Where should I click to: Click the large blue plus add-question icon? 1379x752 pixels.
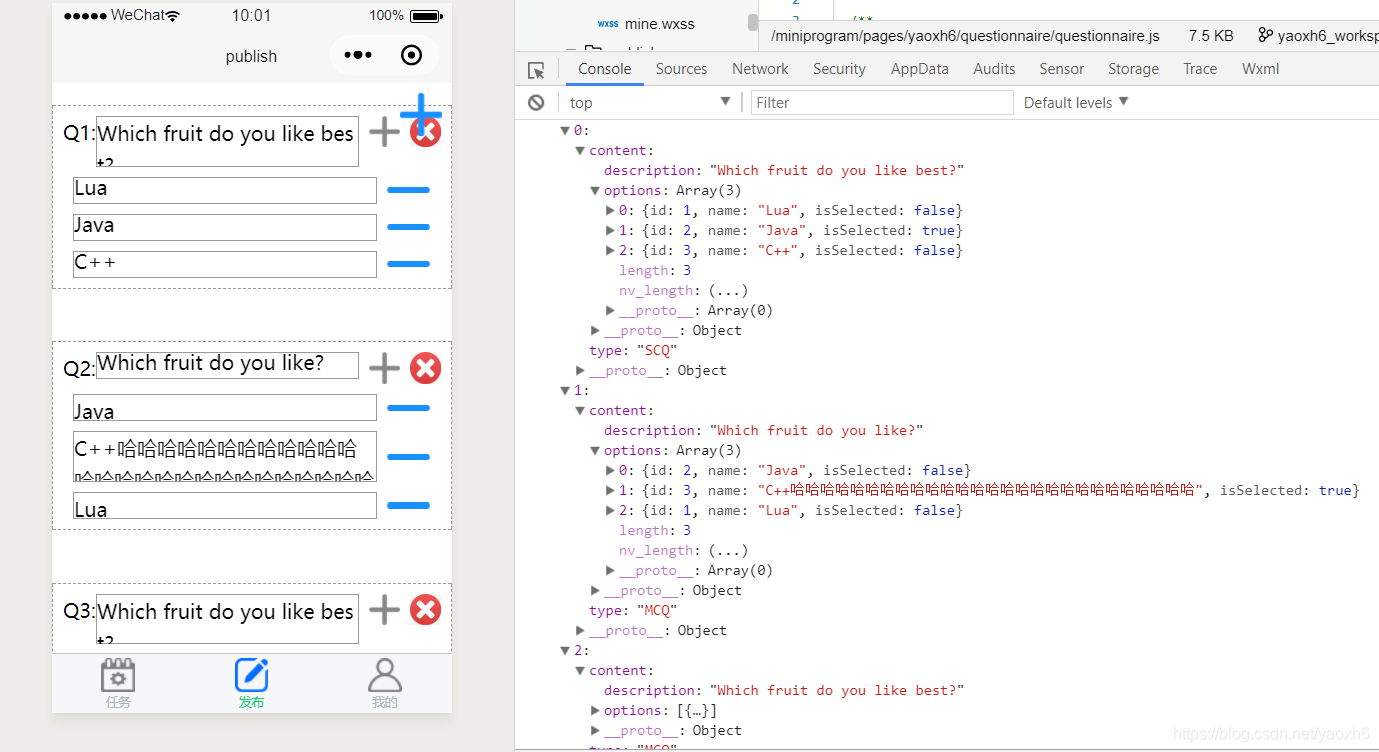[x=421, y=113]
